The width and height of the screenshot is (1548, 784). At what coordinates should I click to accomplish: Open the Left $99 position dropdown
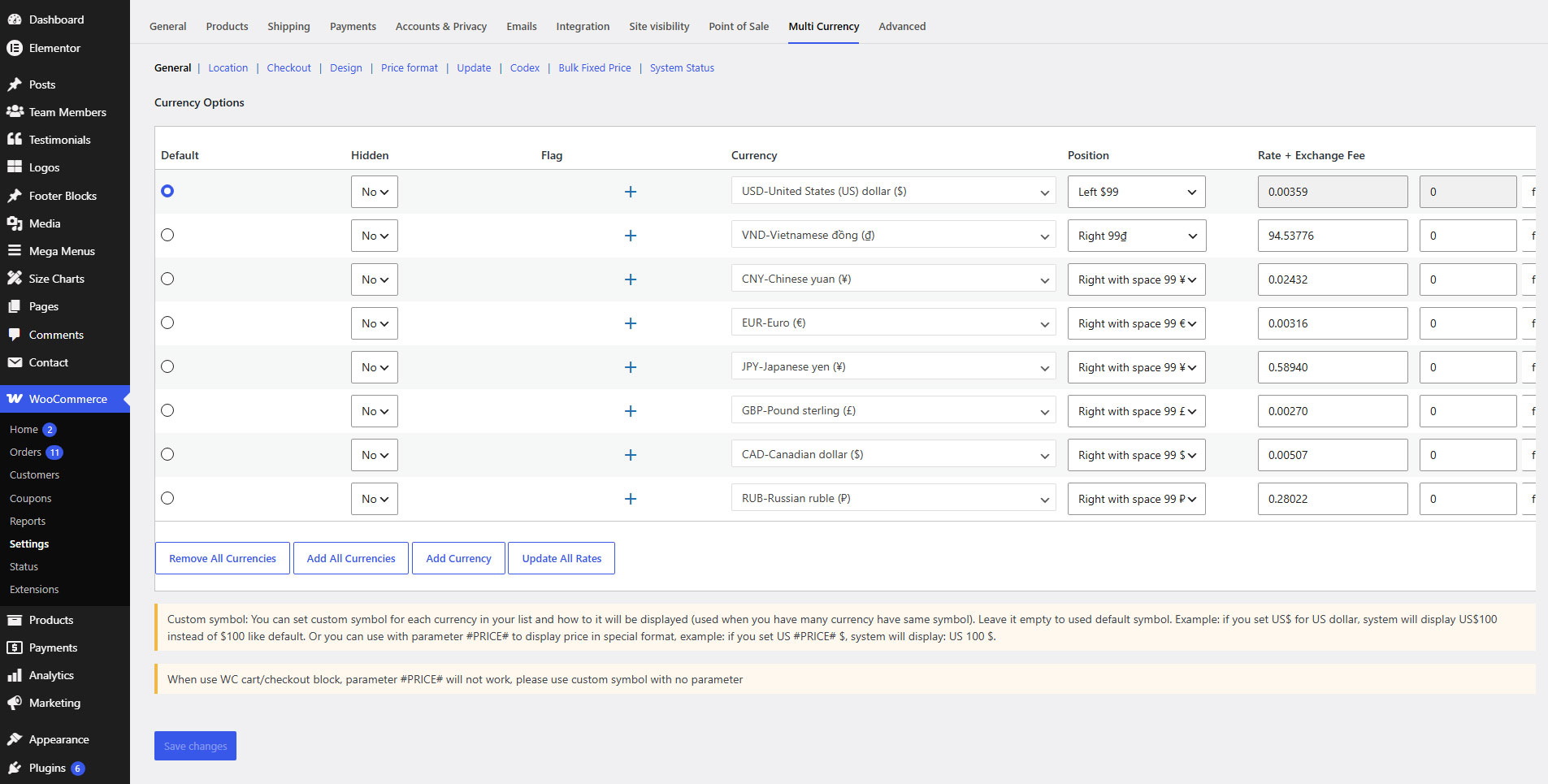1136,192
